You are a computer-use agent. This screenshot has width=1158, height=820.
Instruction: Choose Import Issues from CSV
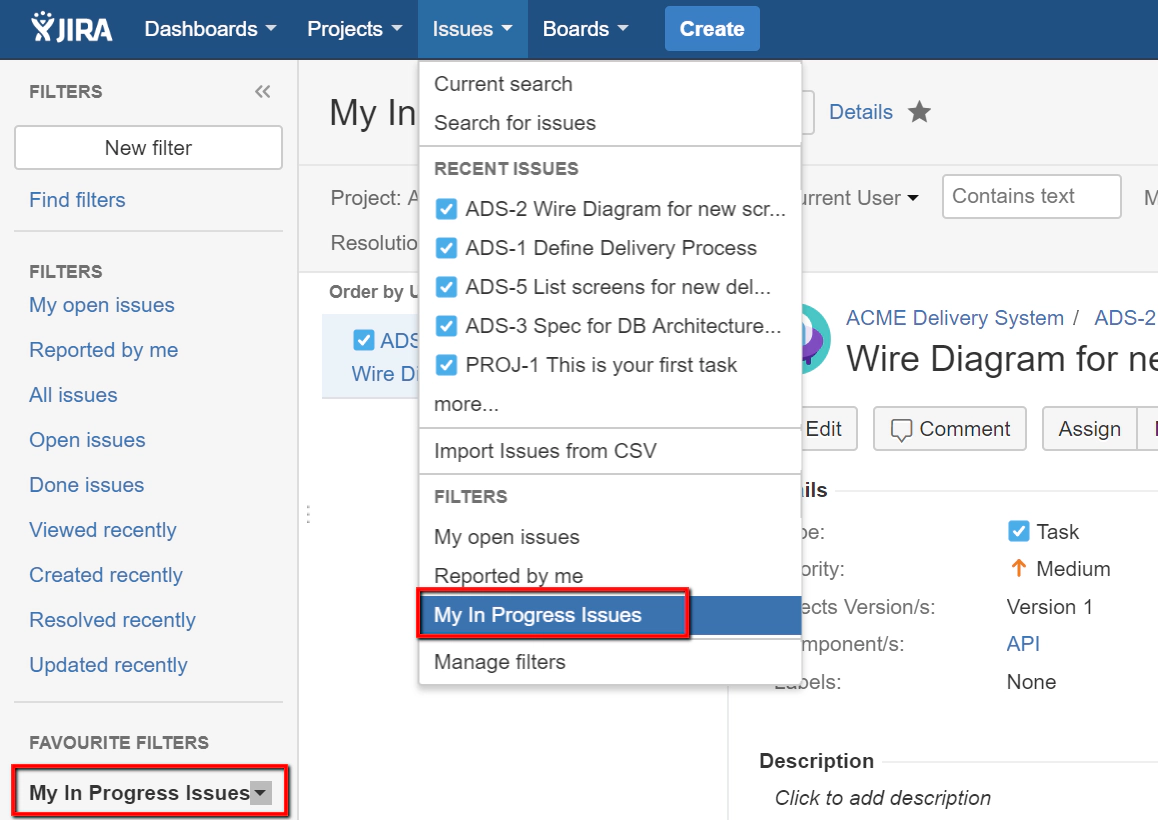pyautogui.click(x=545, y=451)
